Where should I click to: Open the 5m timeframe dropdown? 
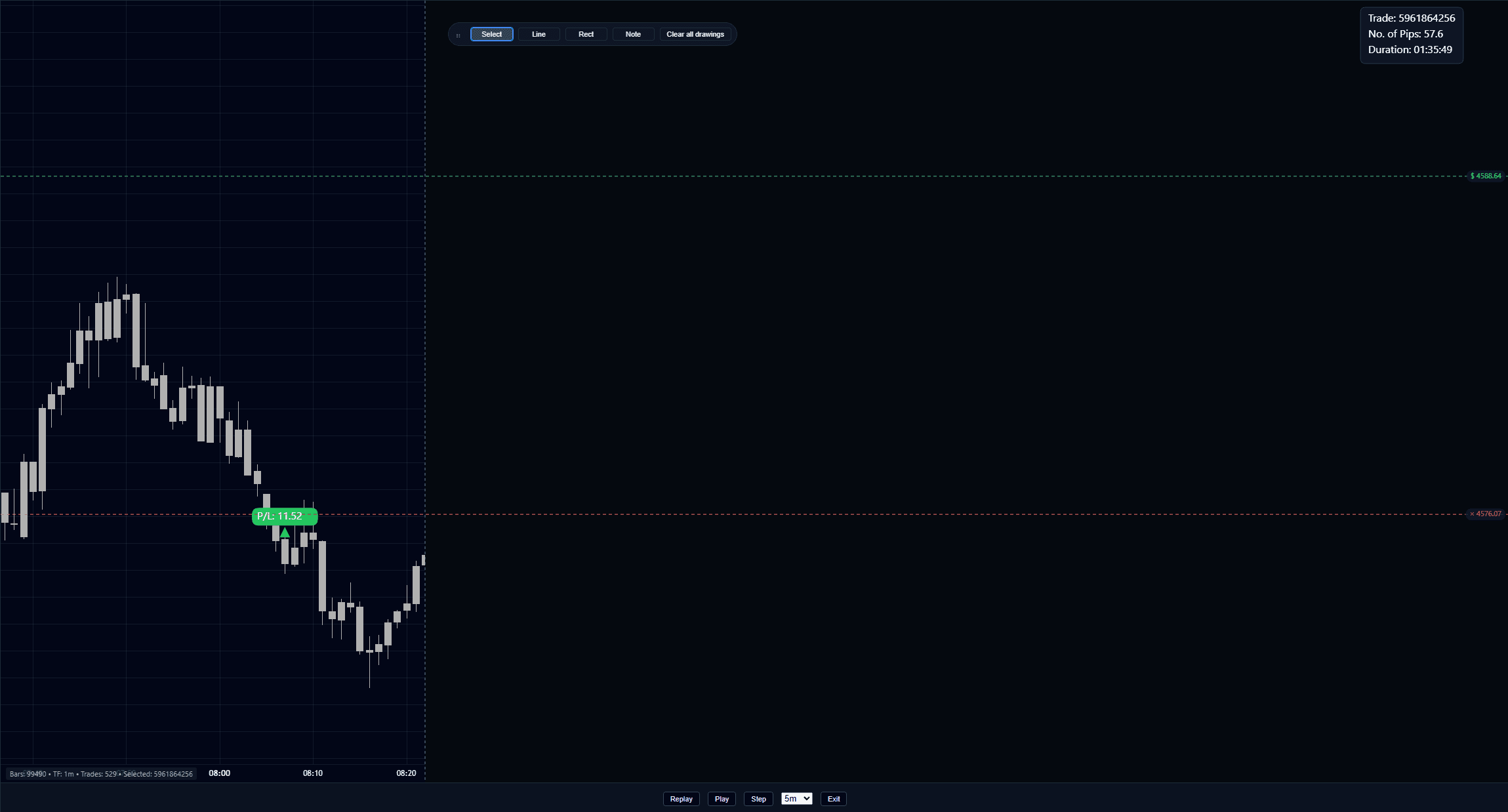pos(796,799)
